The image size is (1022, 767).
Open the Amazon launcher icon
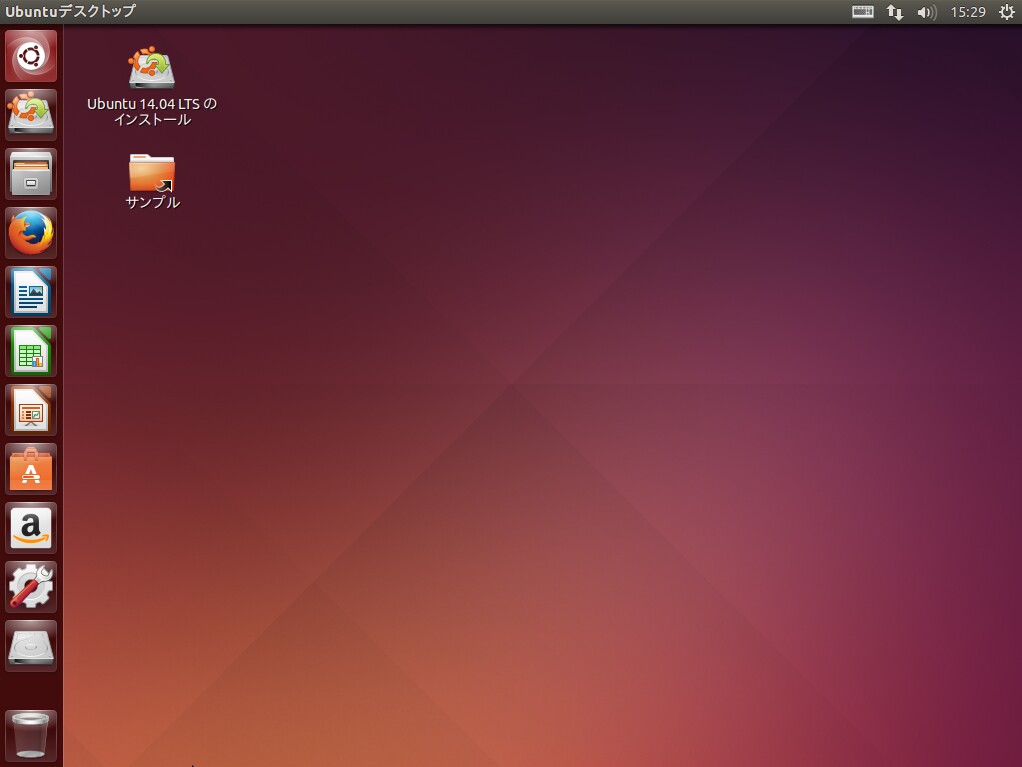tap(31, 528)
